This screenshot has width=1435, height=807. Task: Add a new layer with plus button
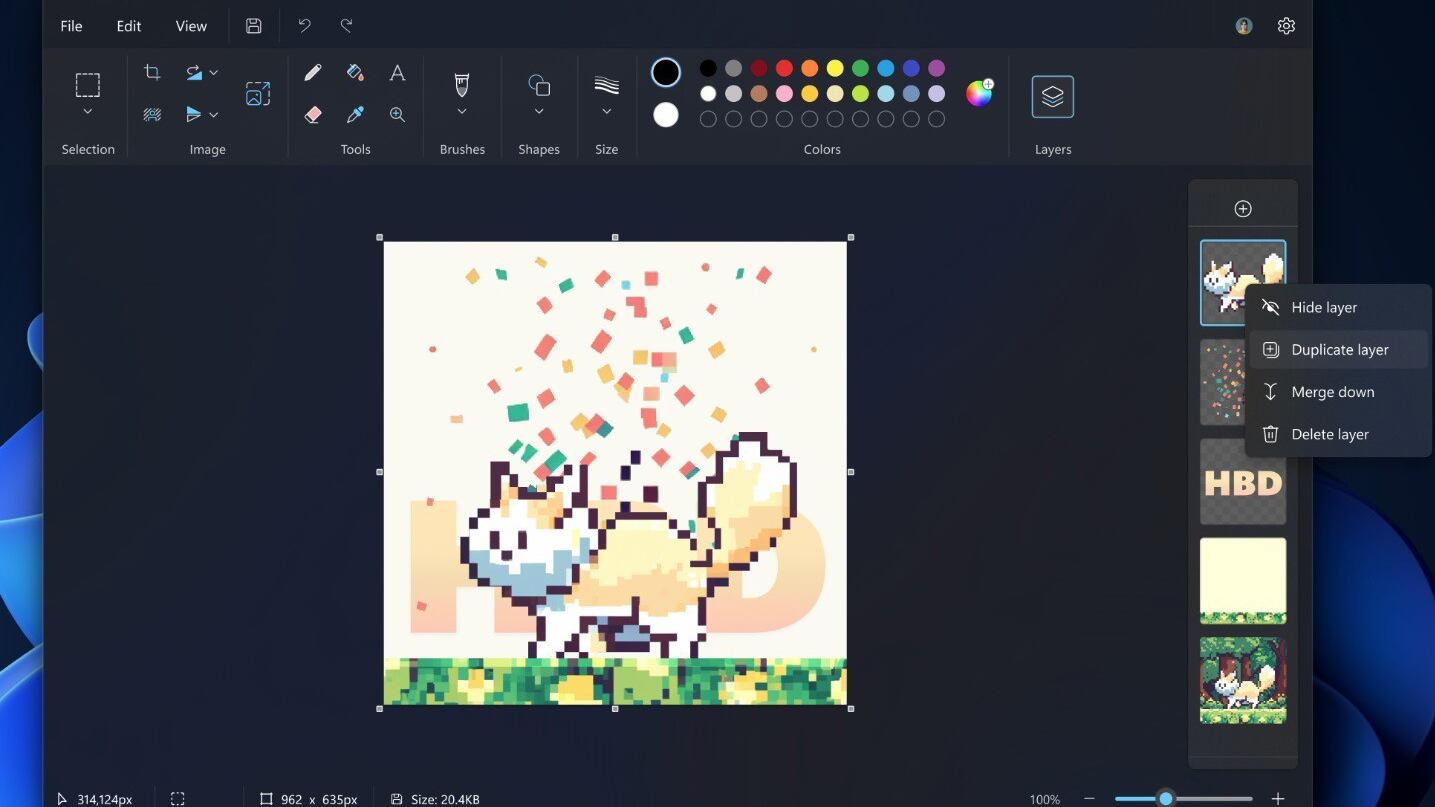click(x=1243, y=209)
